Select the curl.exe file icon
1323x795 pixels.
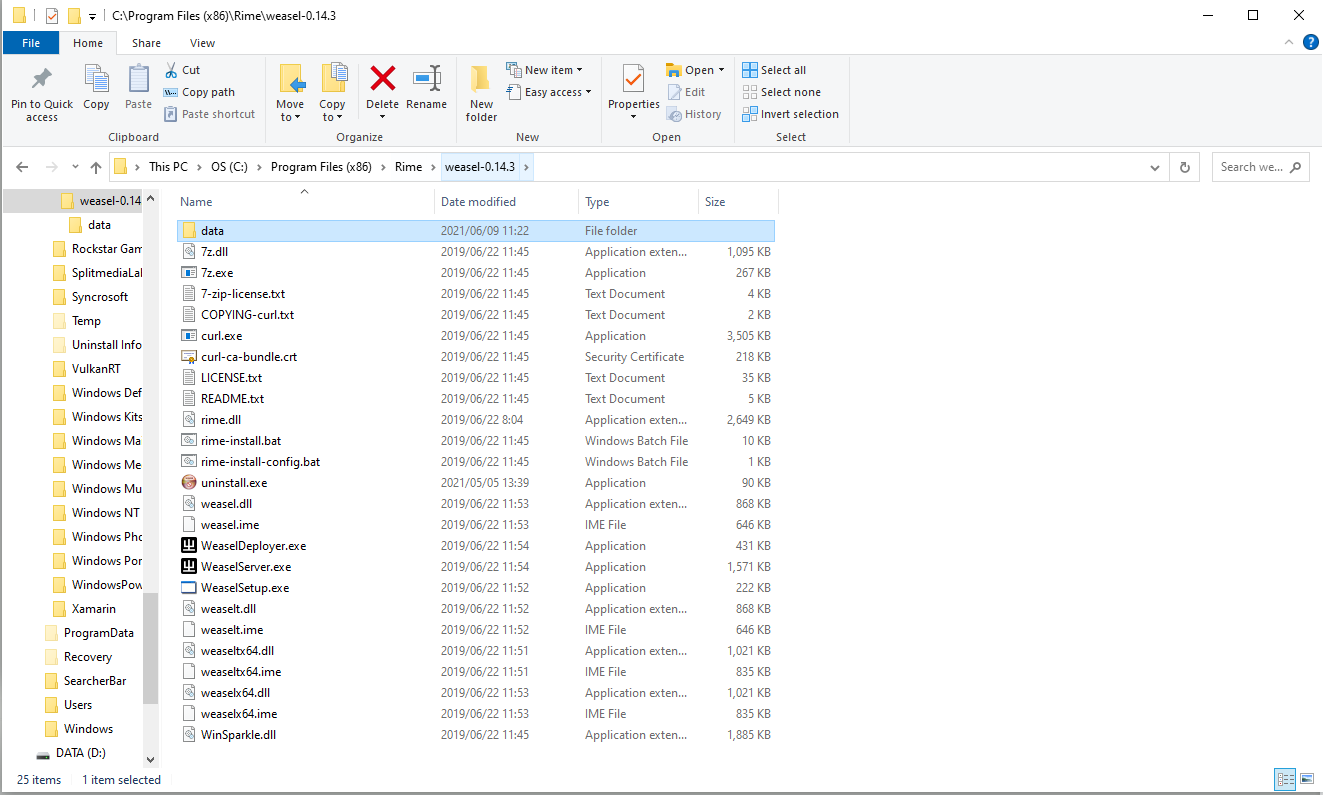pyautogui.click(x=190, y=336)
